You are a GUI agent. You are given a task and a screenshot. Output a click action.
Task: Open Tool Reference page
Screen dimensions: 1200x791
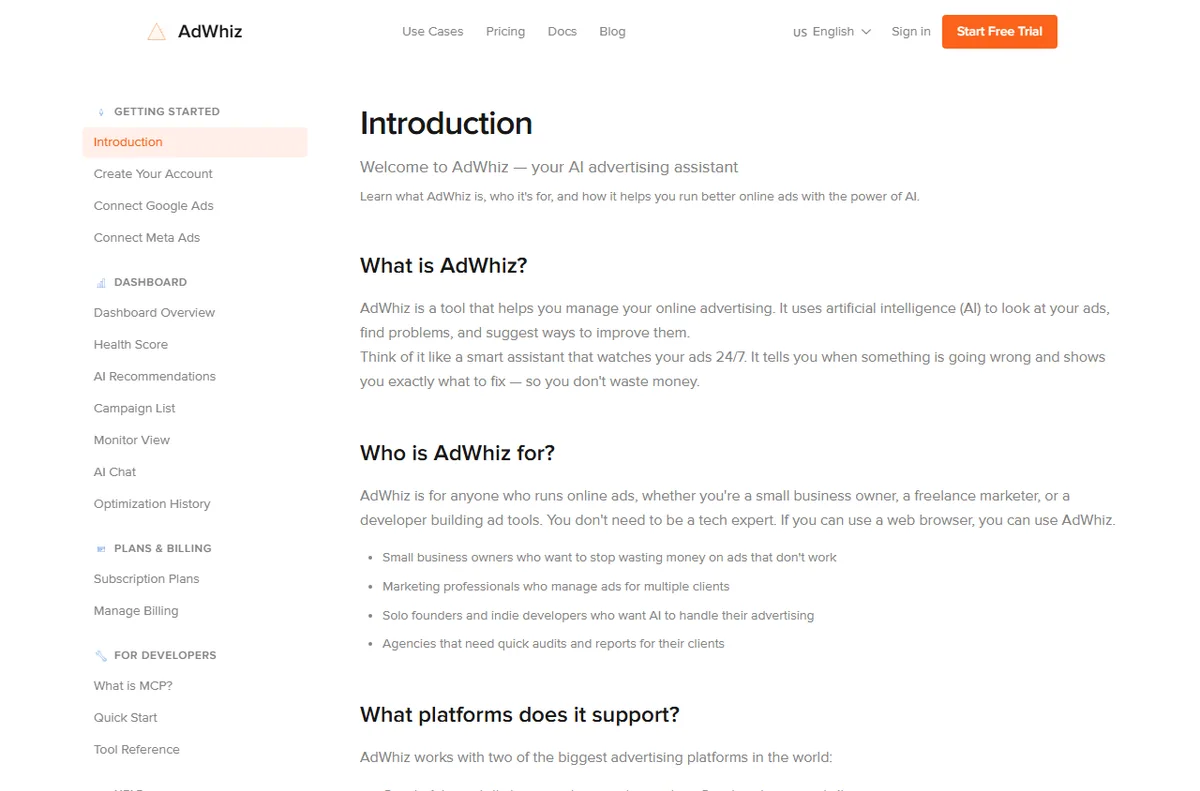click(137, 750)
